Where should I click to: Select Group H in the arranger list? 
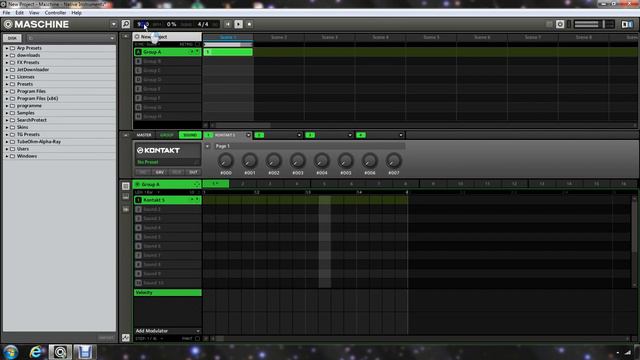tap(167, 116)
